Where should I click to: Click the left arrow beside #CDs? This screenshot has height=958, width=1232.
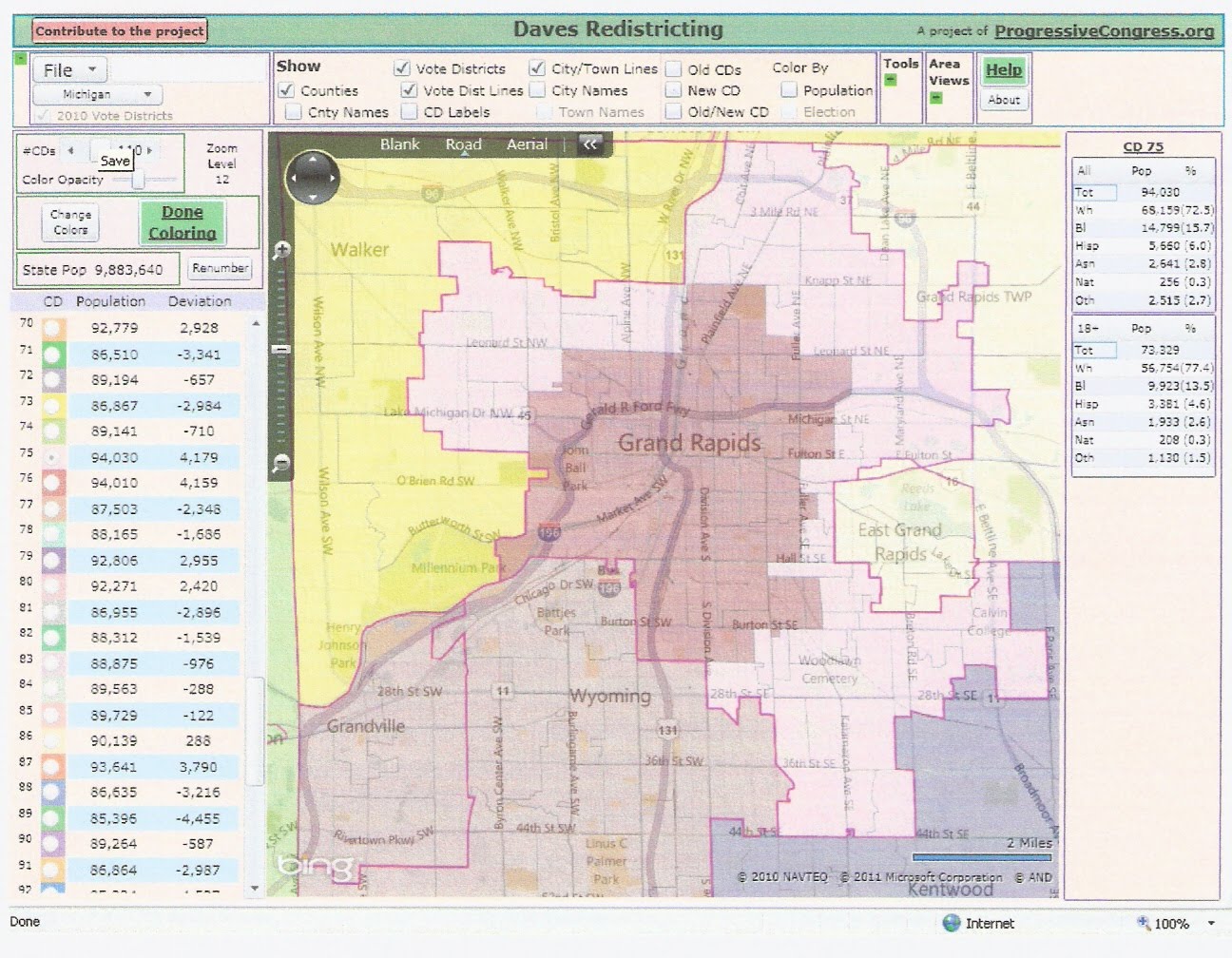coord(70,151)
